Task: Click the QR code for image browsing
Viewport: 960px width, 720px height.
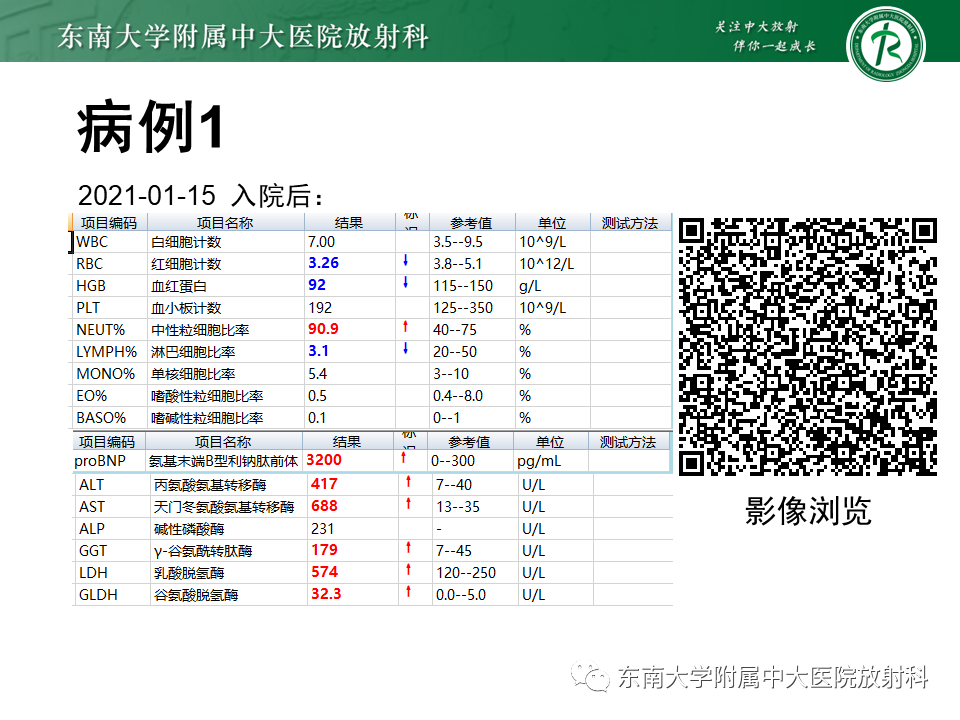Action: [808, 347]
